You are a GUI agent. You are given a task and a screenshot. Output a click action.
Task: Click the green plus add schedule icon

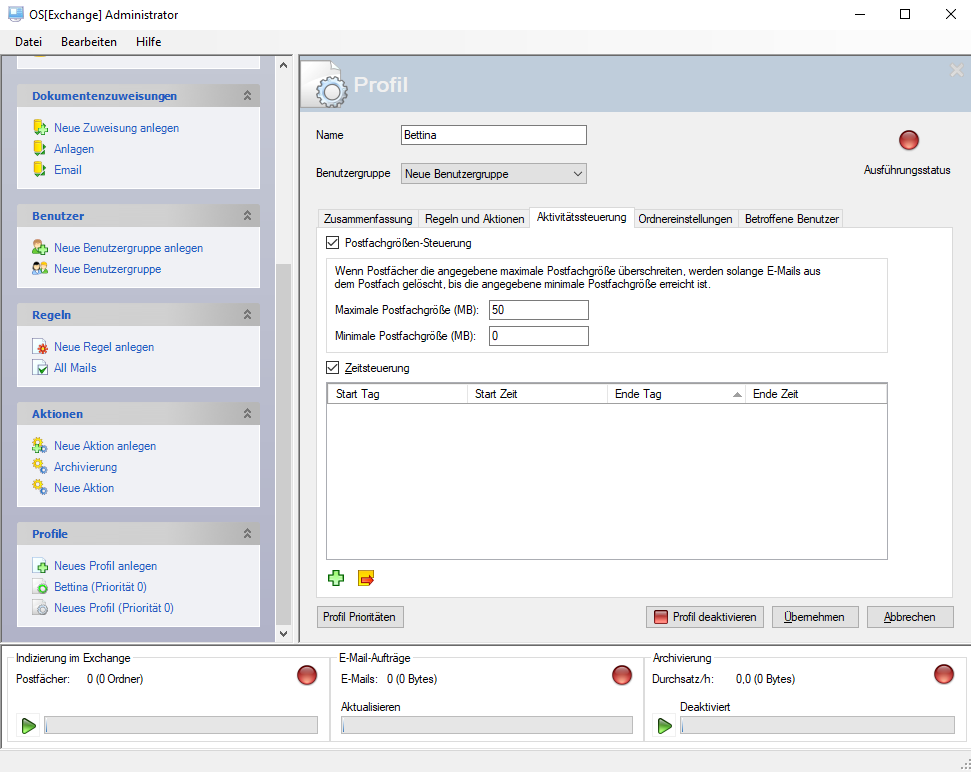click(x=336, y=578)
